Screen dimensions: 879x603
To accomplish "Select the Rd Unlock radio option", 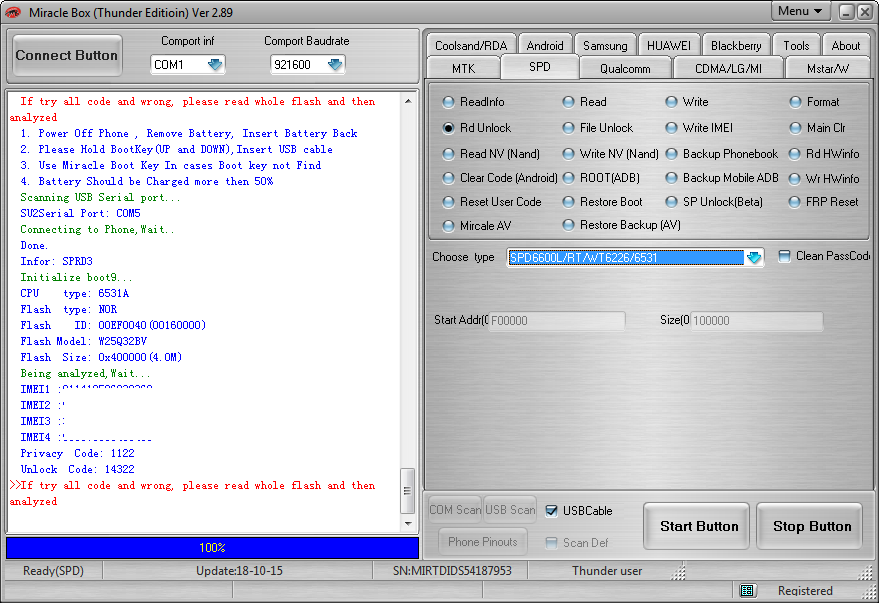I will 476,128.
